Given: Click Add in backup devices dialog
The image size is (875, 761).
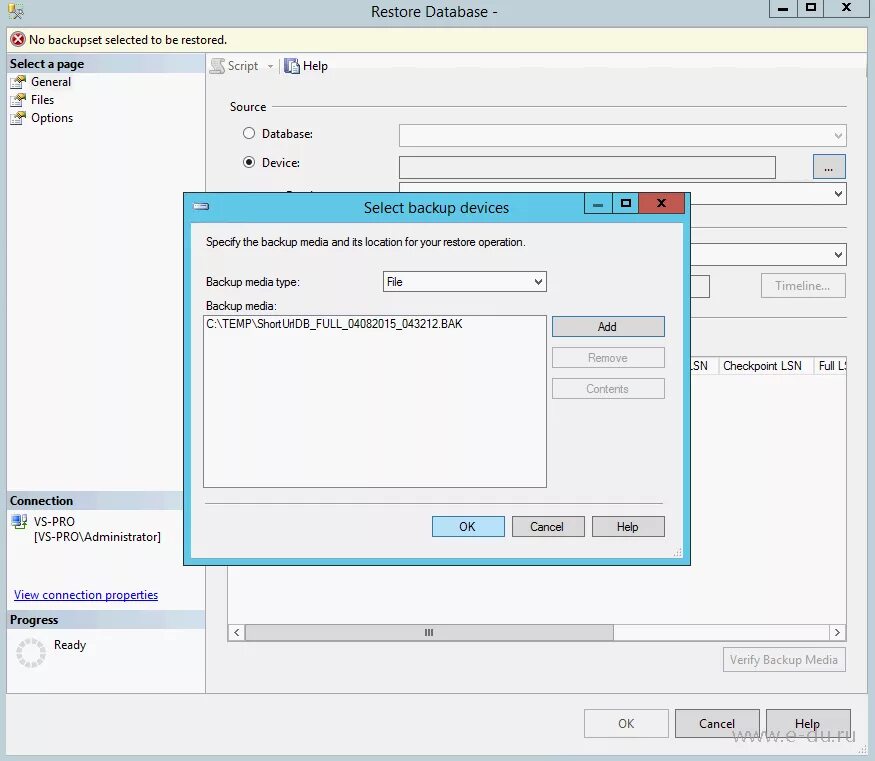Looking at the screenshot, I should 608,327.
